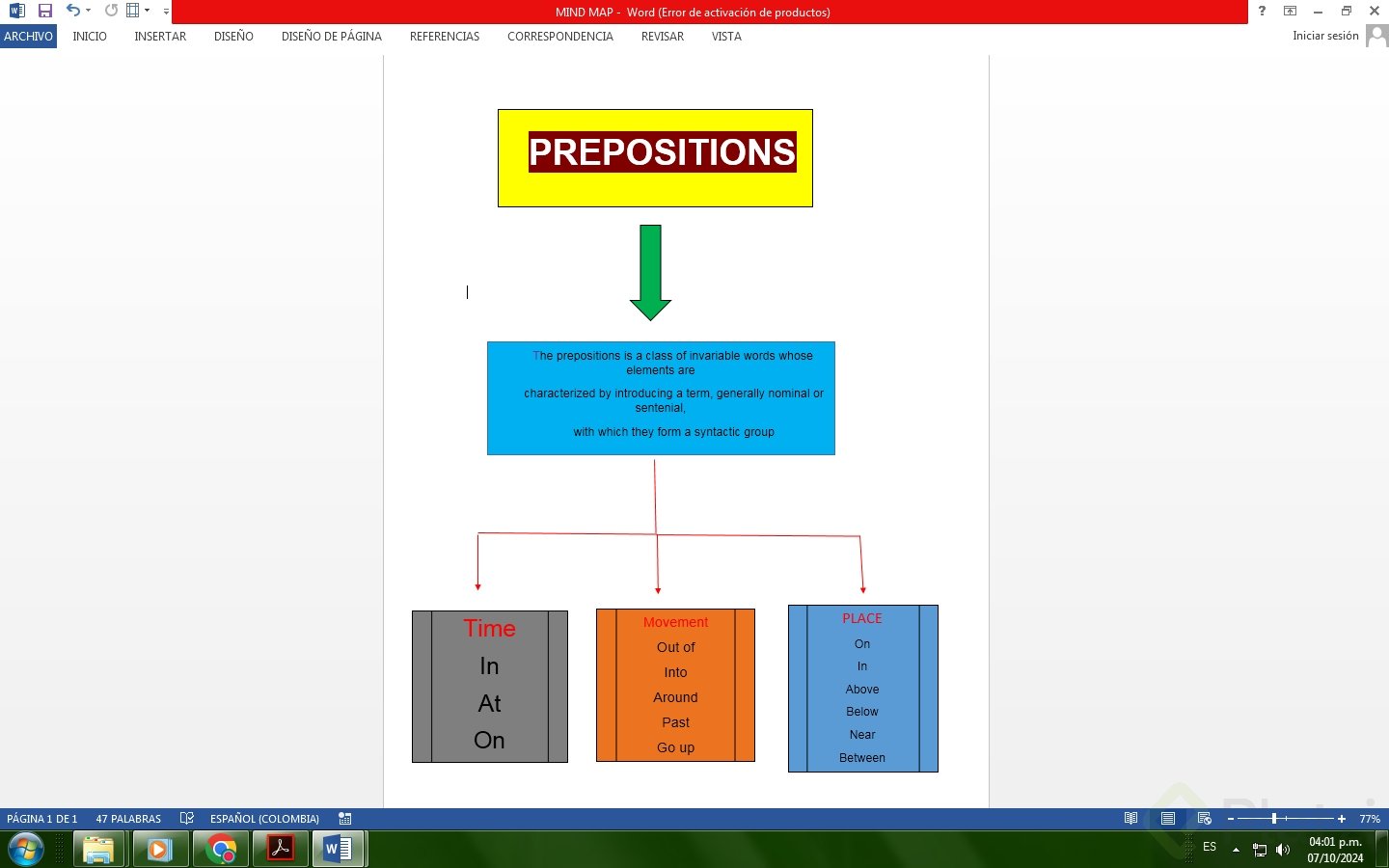The width and height of the screenshot is (1389, 868).
Task: Expand Customize Quick Access Toolbar menu
Action: pyautogui.click(x=166, y=12)
